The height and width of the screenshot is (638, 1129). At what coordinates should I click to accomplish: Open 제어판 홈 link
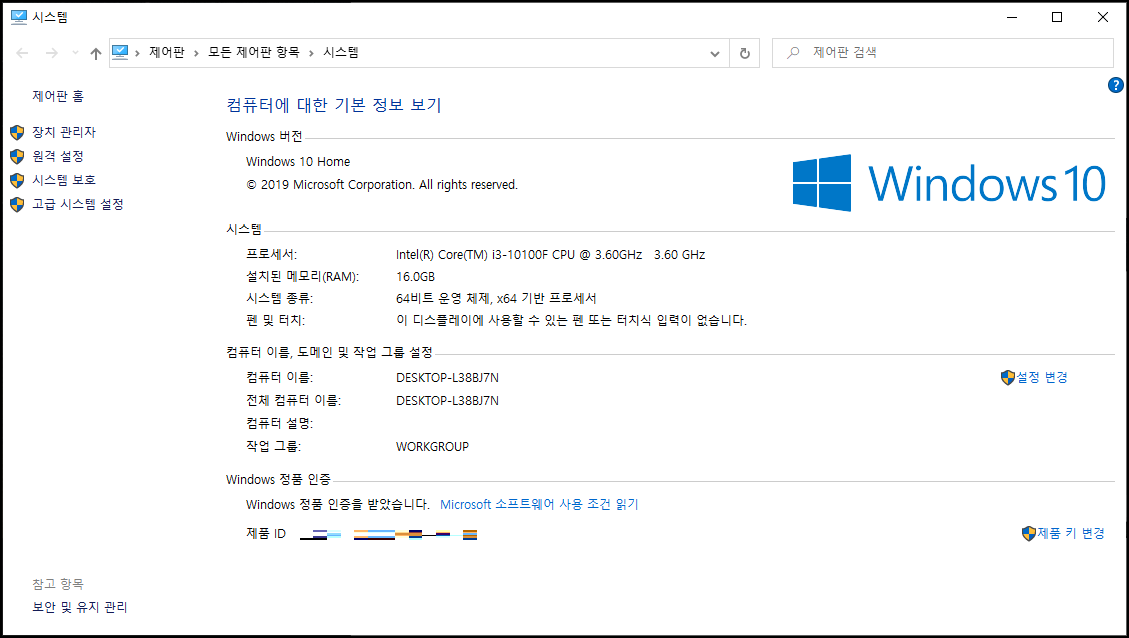(58, 96)
